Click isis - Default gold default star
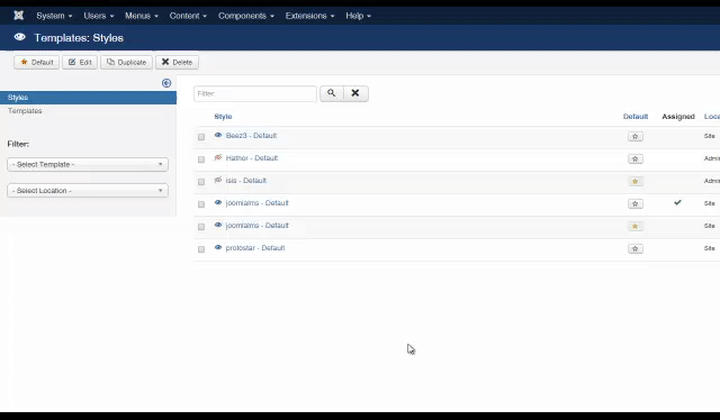This screenshot has width=720, height=420. [x=636, y=181]
